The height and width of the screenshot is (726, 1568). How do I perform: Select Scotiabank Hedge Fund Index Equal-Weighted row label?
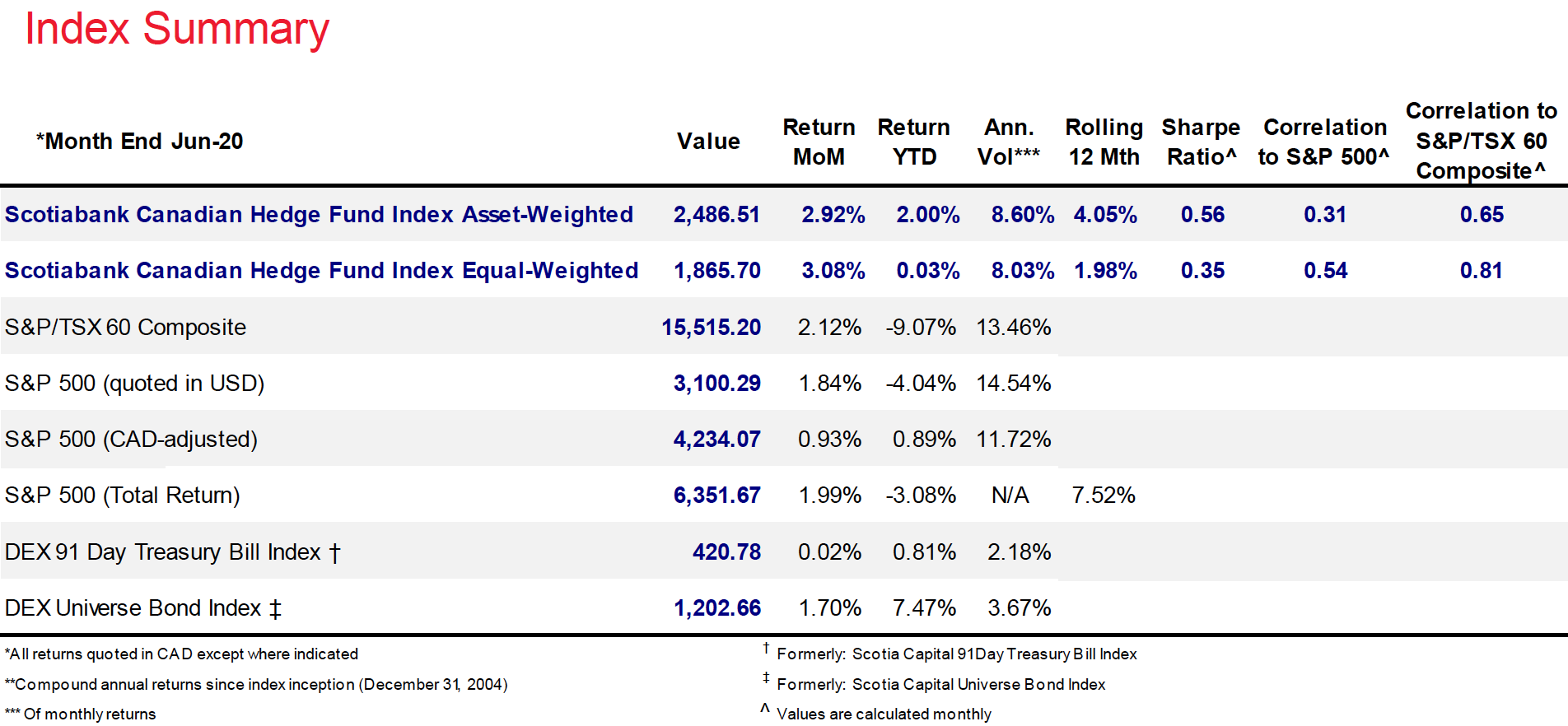[x=321, y=271]
